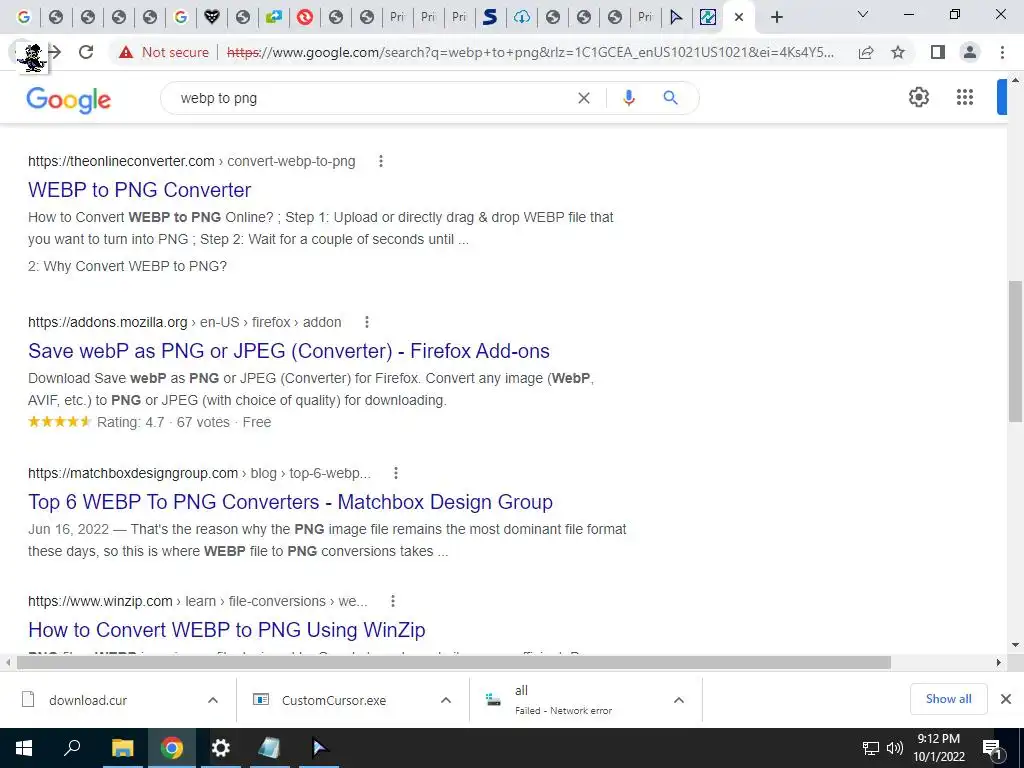Bookmark this tab with the star
This screenshot has width=1024, height=768.
[898, 52]
